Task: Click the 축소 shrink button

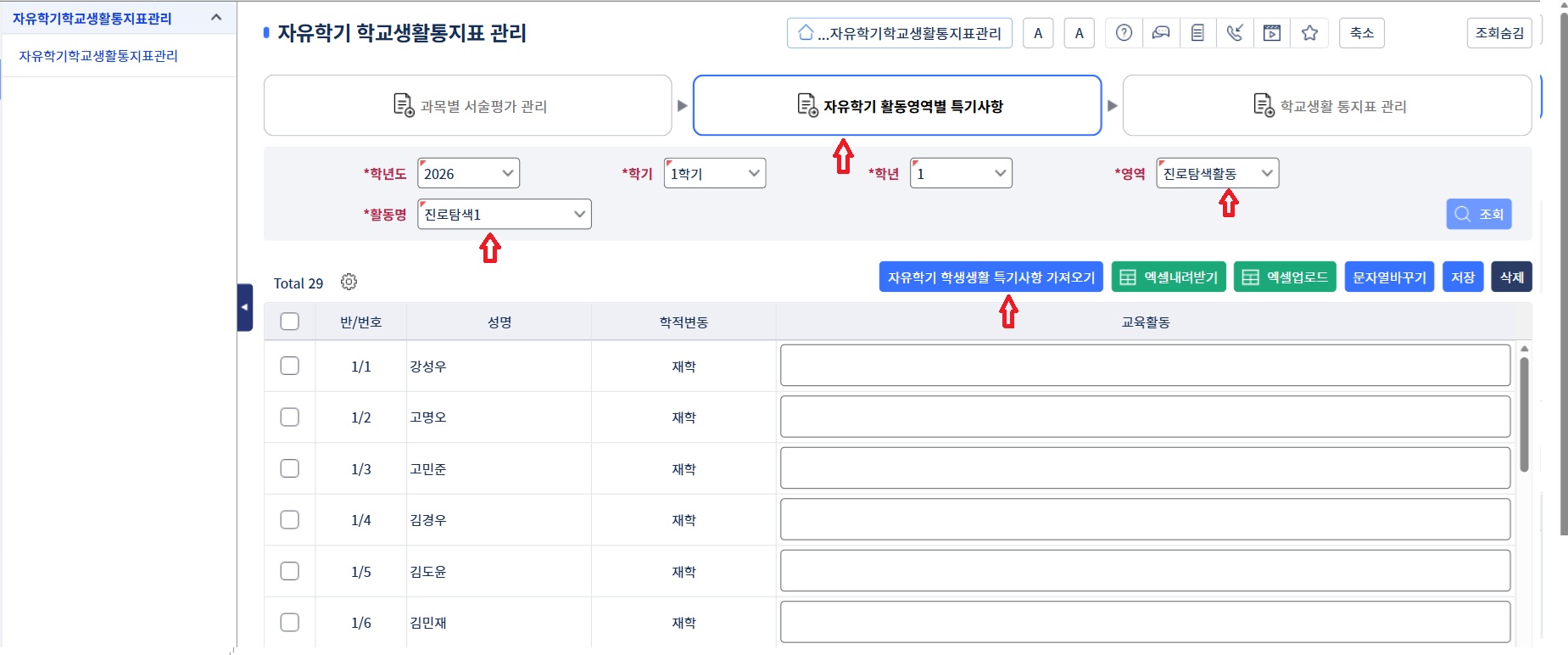Action: point(1362,33)
